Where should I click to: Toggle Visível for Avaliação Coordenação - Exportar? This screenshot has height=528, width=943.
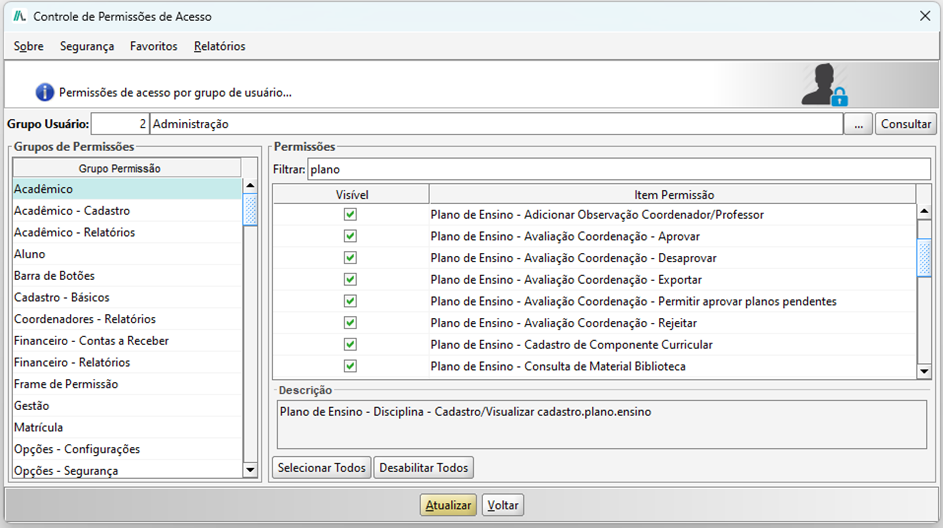point(350,280)
